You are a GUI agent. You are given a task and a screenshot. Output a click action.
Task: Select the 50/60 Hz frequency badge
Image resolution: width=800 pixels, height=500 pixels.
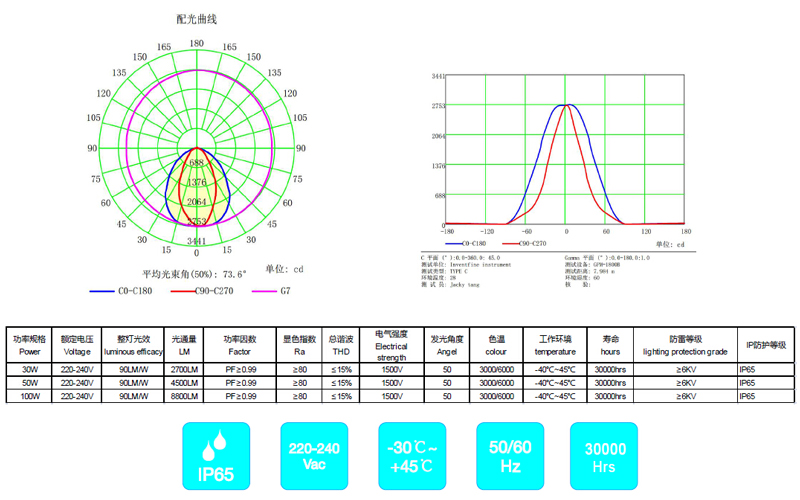click(x=506, y=456)
